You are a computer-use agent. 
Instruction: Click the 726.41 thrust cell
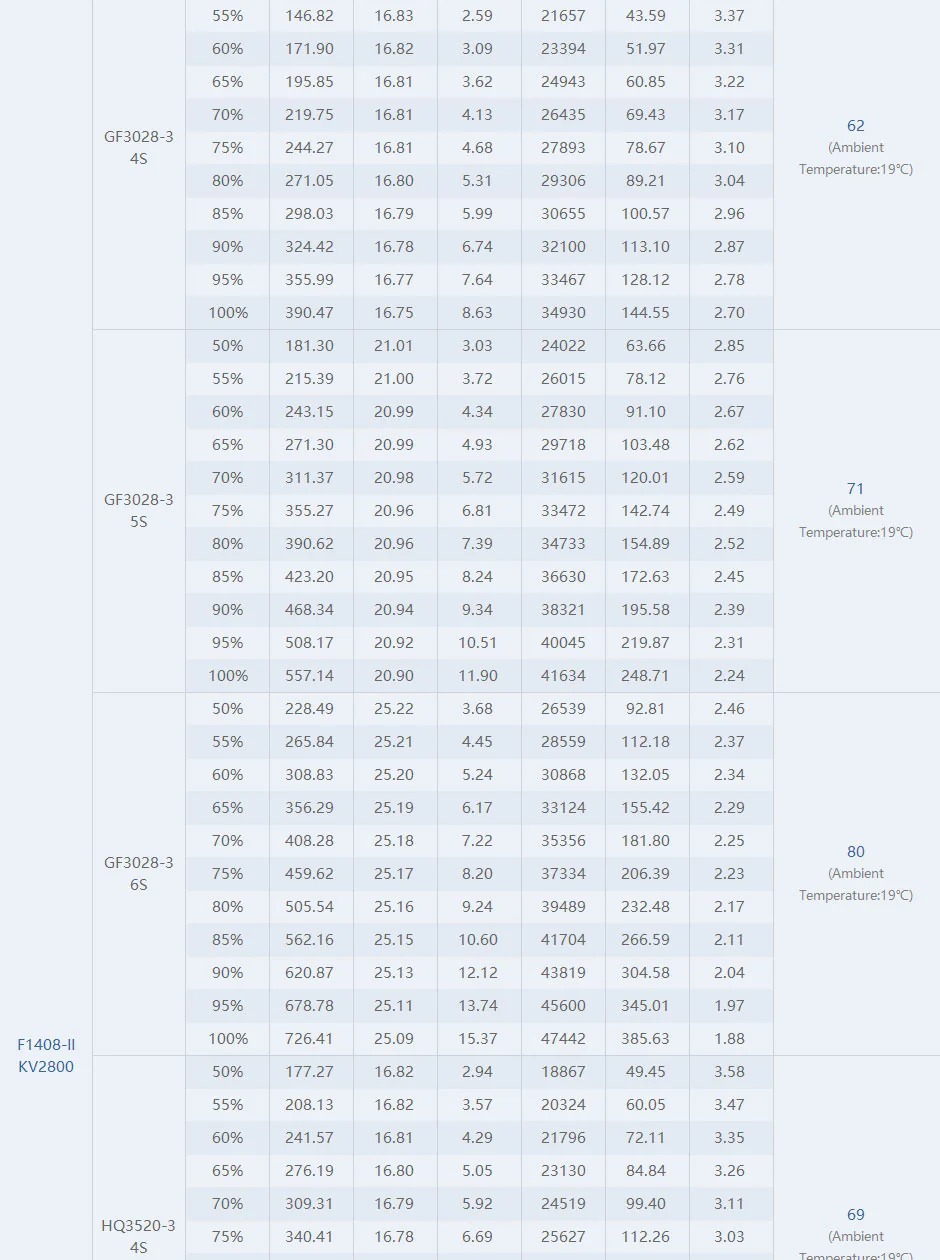point(310,1039)
